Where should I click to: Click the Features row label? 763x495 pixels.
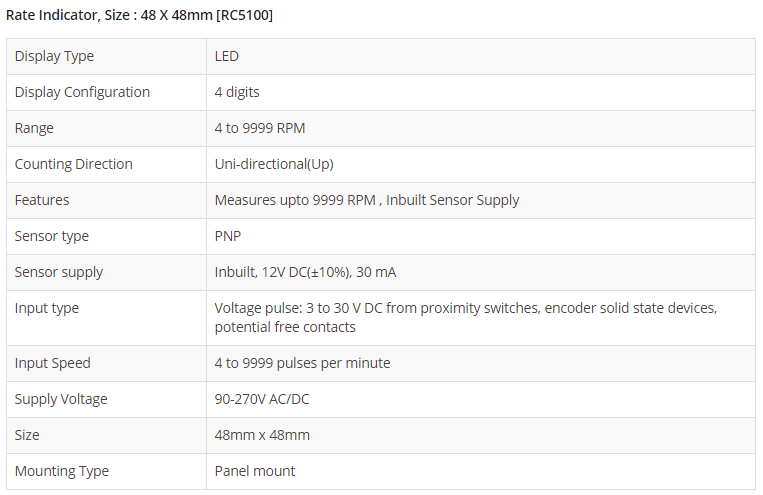[42, 200]
